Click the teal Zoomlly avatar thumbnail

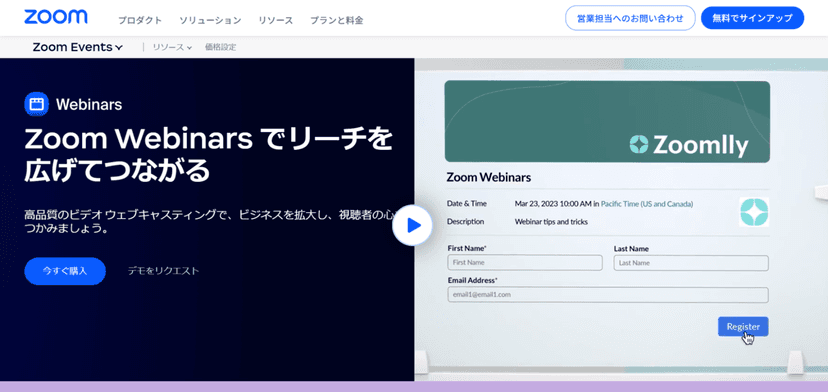[754, 212]
